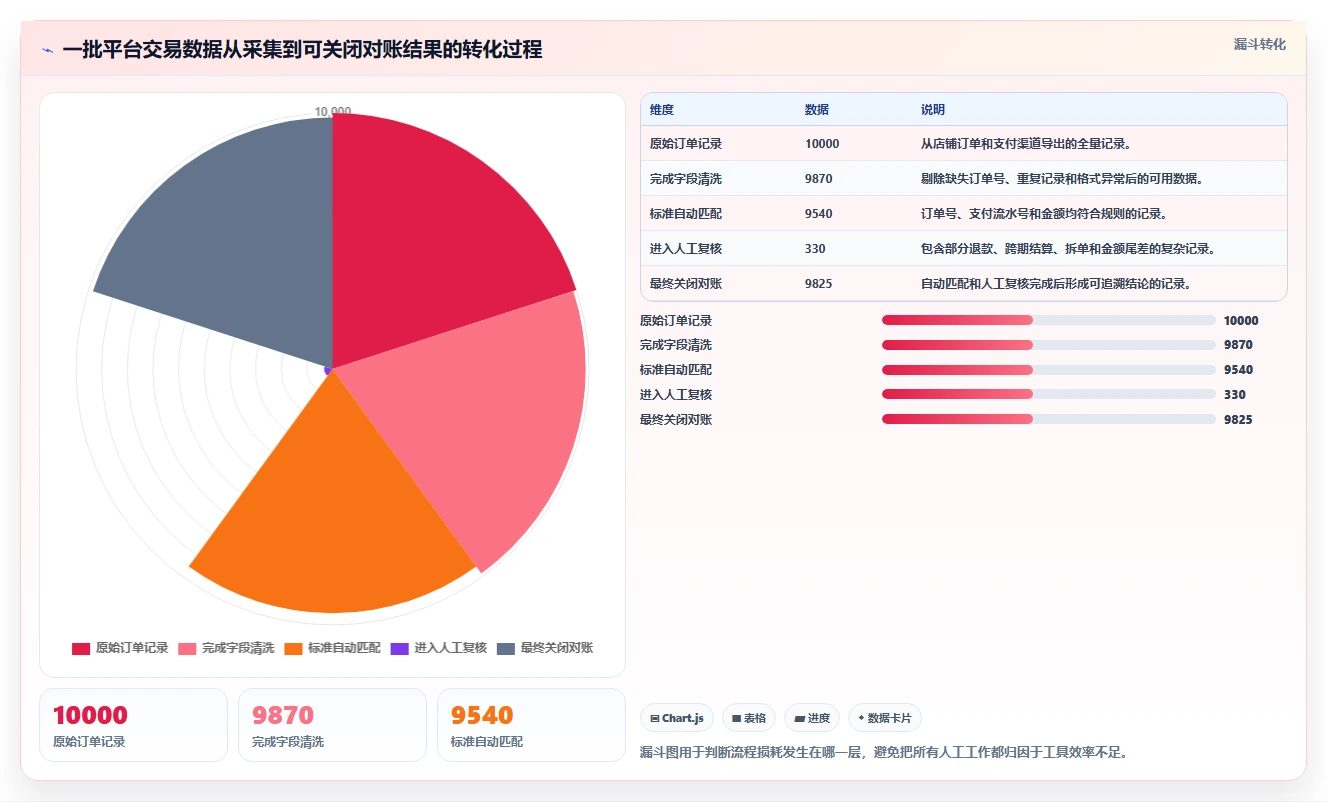
Task: Click the 最终关闭对账 label in the progress list
Action: point(676,420)
